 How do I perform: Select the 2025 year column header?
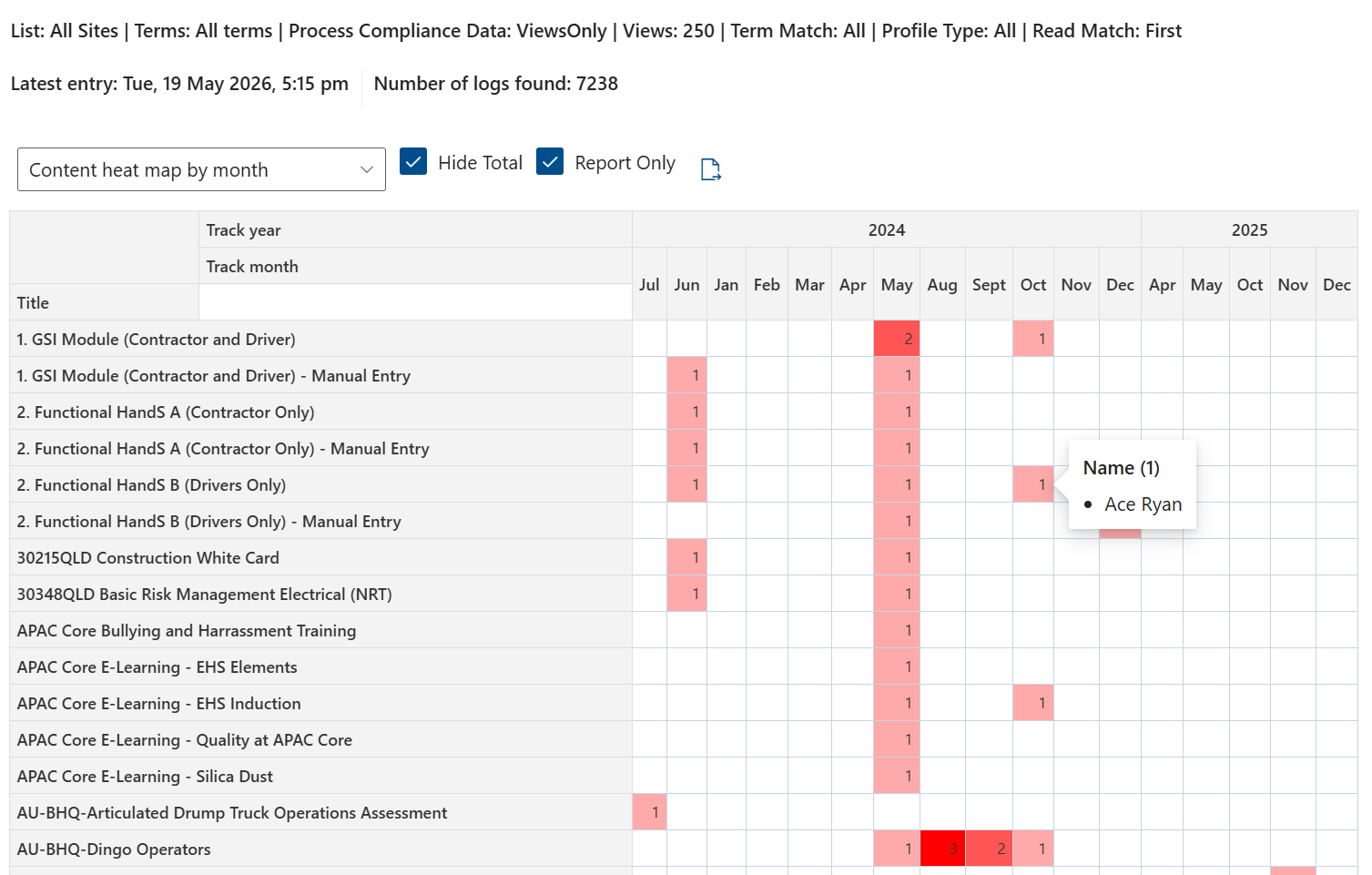tap(1249, 229)
